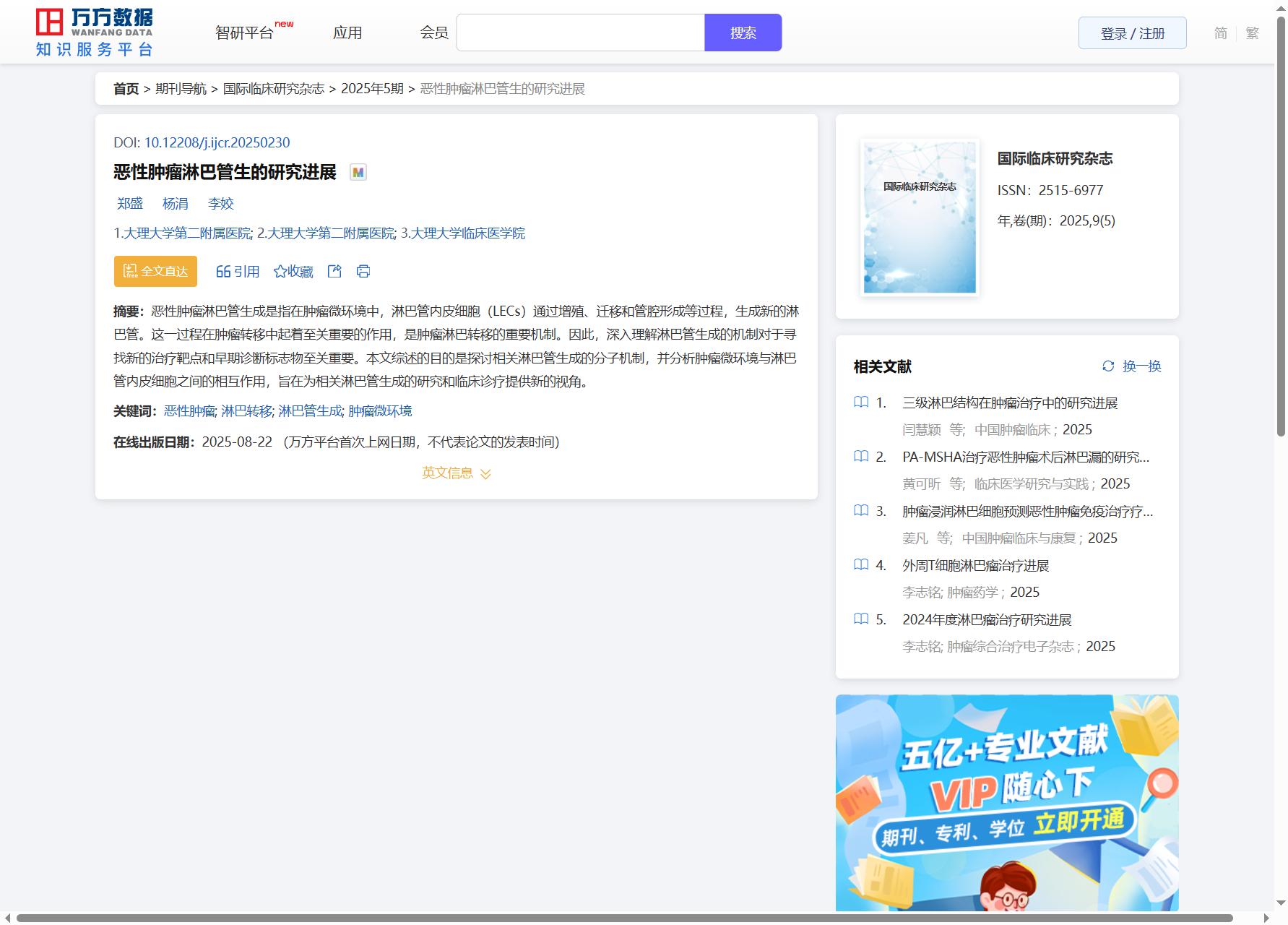Expand the 英文信息 section
Image resolution: width=1288 pixels, height=925 pixels.
[457, 473]
